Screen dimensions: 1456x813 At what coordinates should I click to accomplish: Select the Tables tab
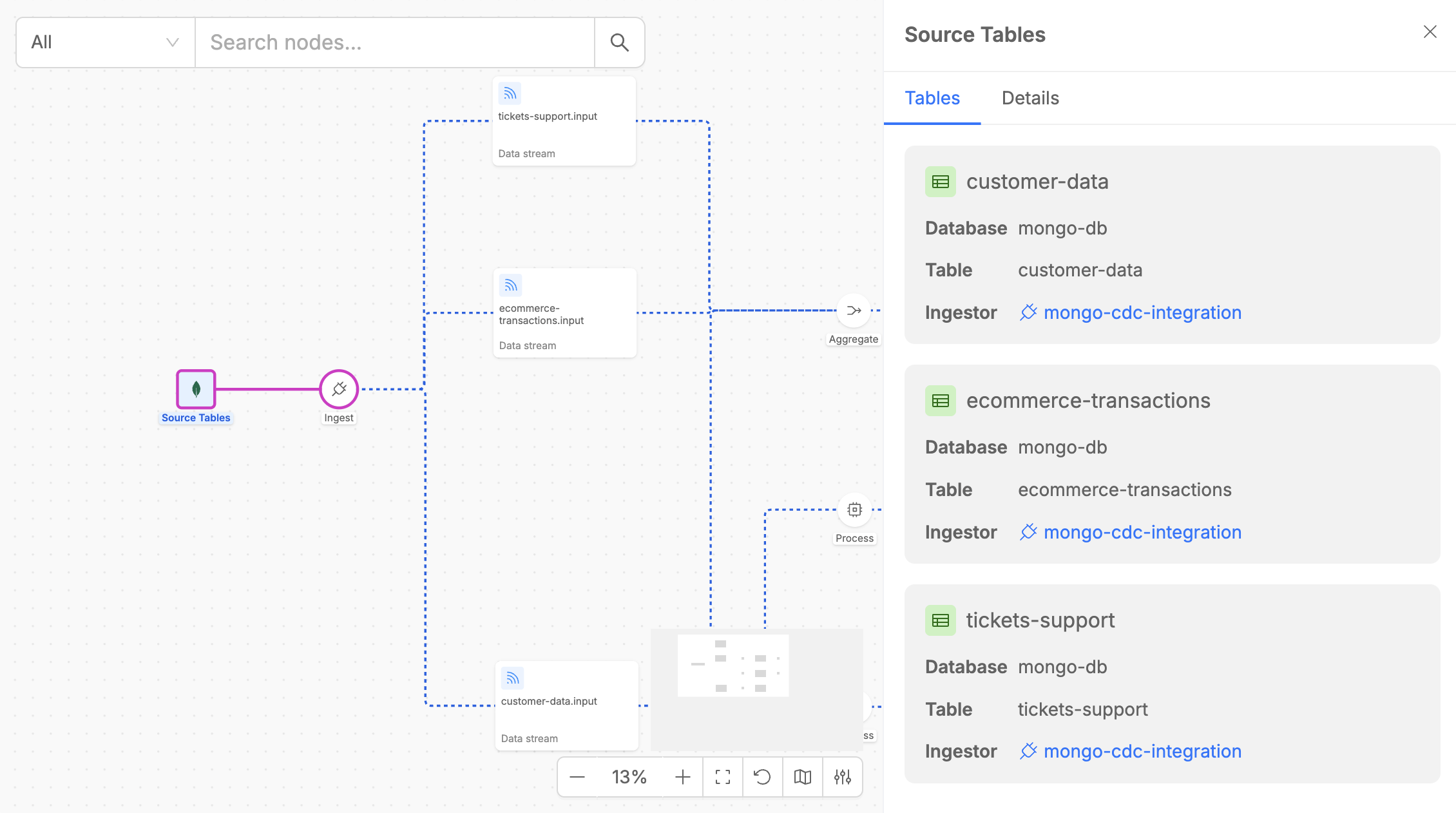pos(932,98)
